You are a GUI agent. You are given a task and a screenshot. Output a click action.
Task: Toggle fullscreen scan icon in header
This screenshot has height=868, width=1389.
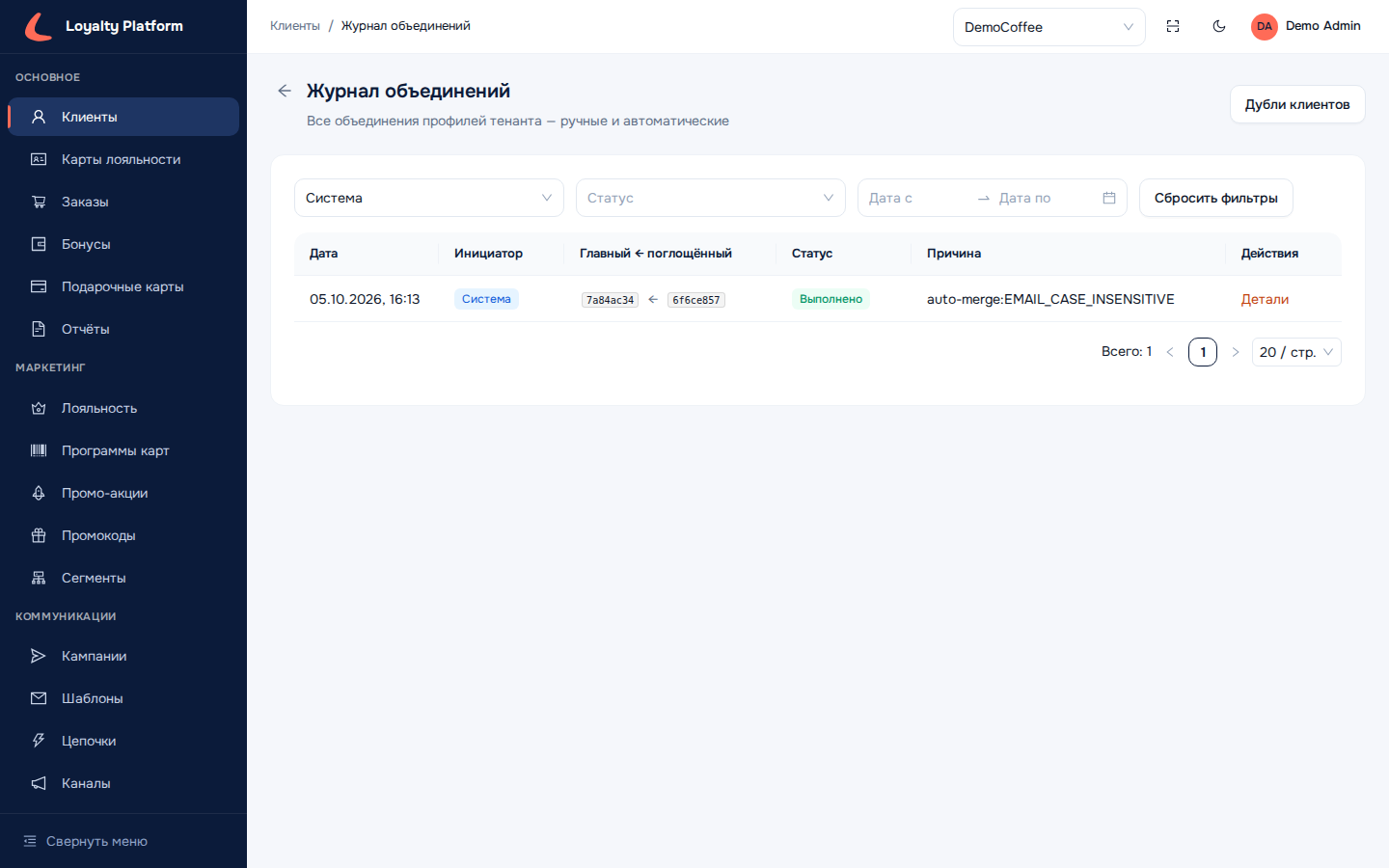[x=1173, y=26]
